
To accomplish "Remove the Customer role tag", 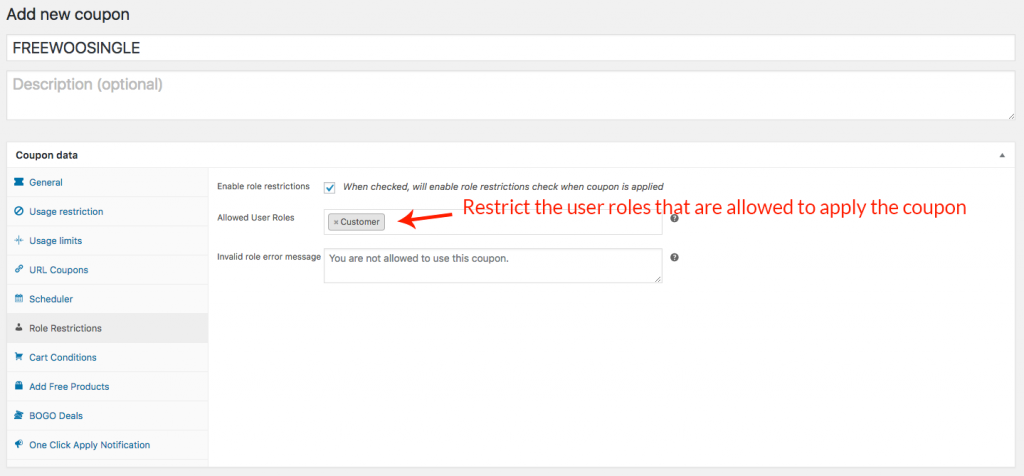I will point(336,222).
